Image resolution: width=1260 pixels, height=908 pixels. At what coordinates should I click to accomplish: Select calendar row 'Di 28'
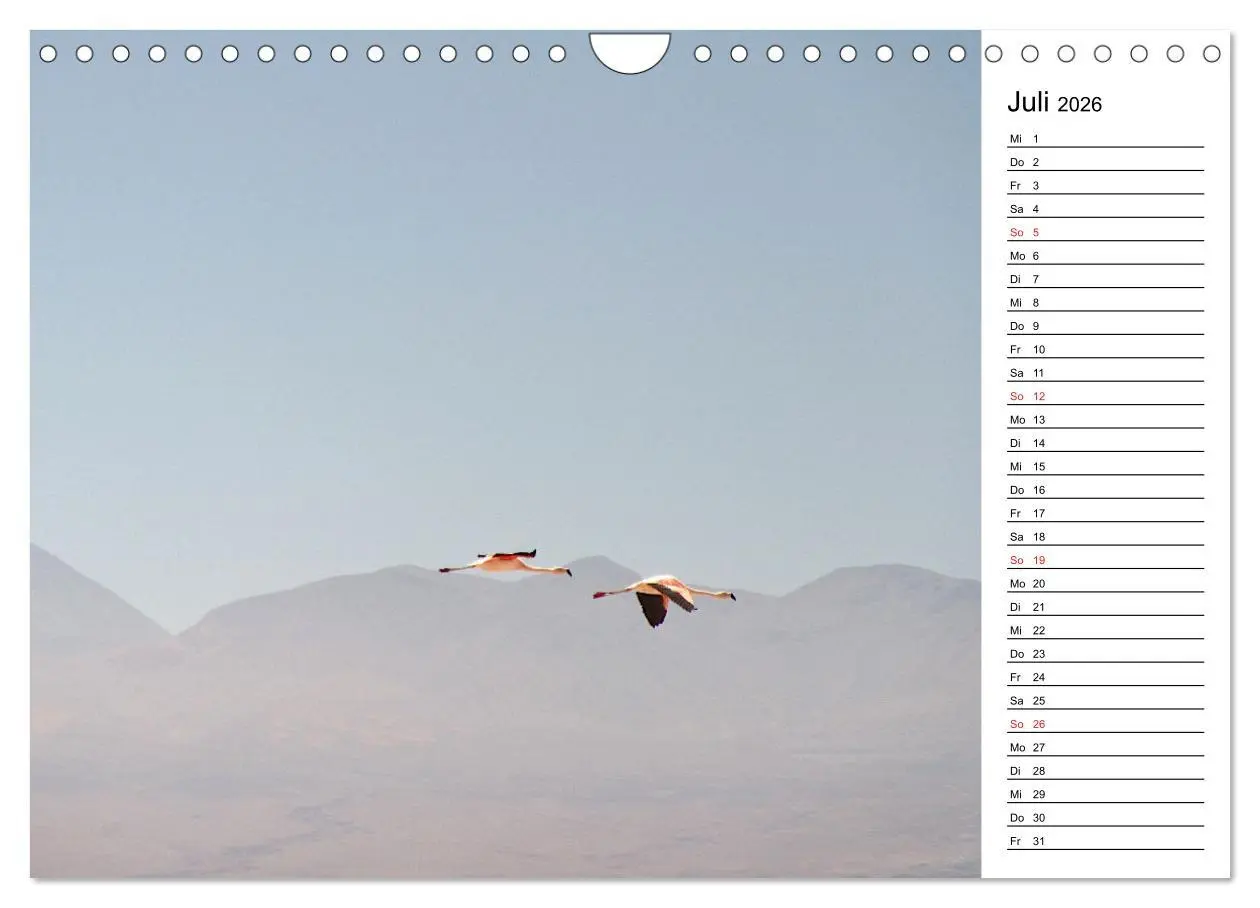(1105, 770)
